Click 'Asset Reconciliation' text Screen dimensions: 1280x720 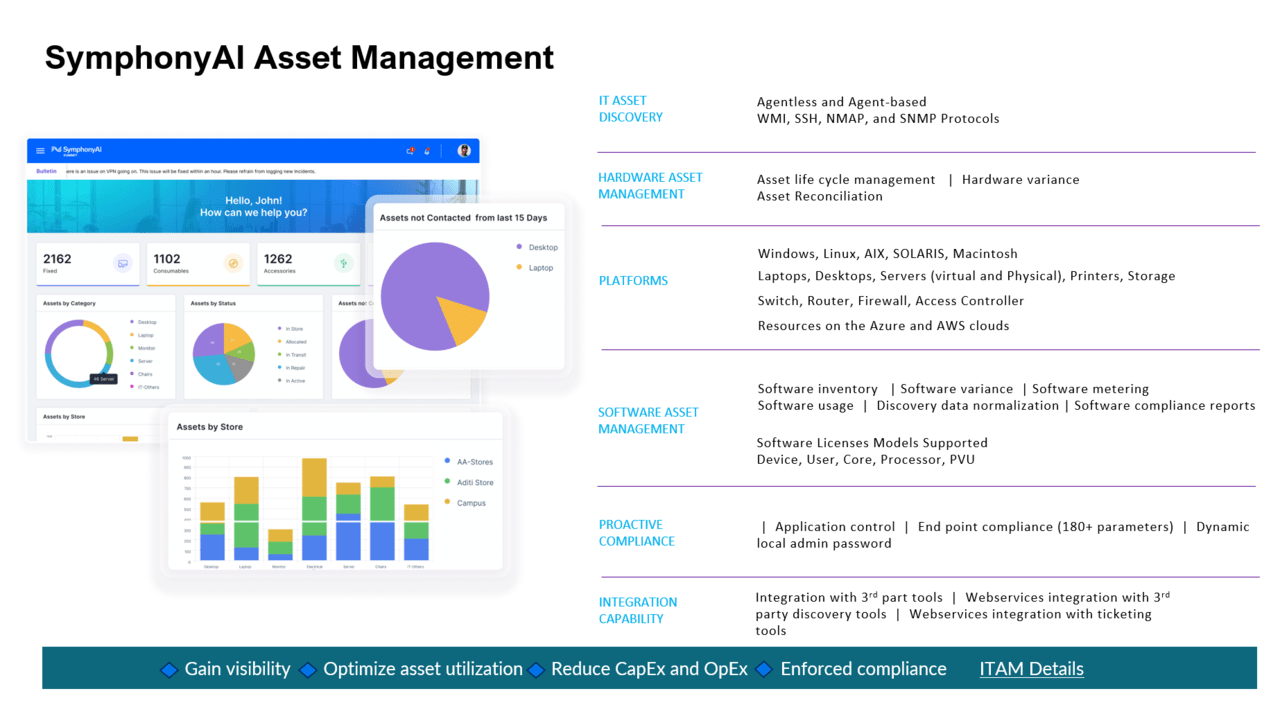click(820, 196)
